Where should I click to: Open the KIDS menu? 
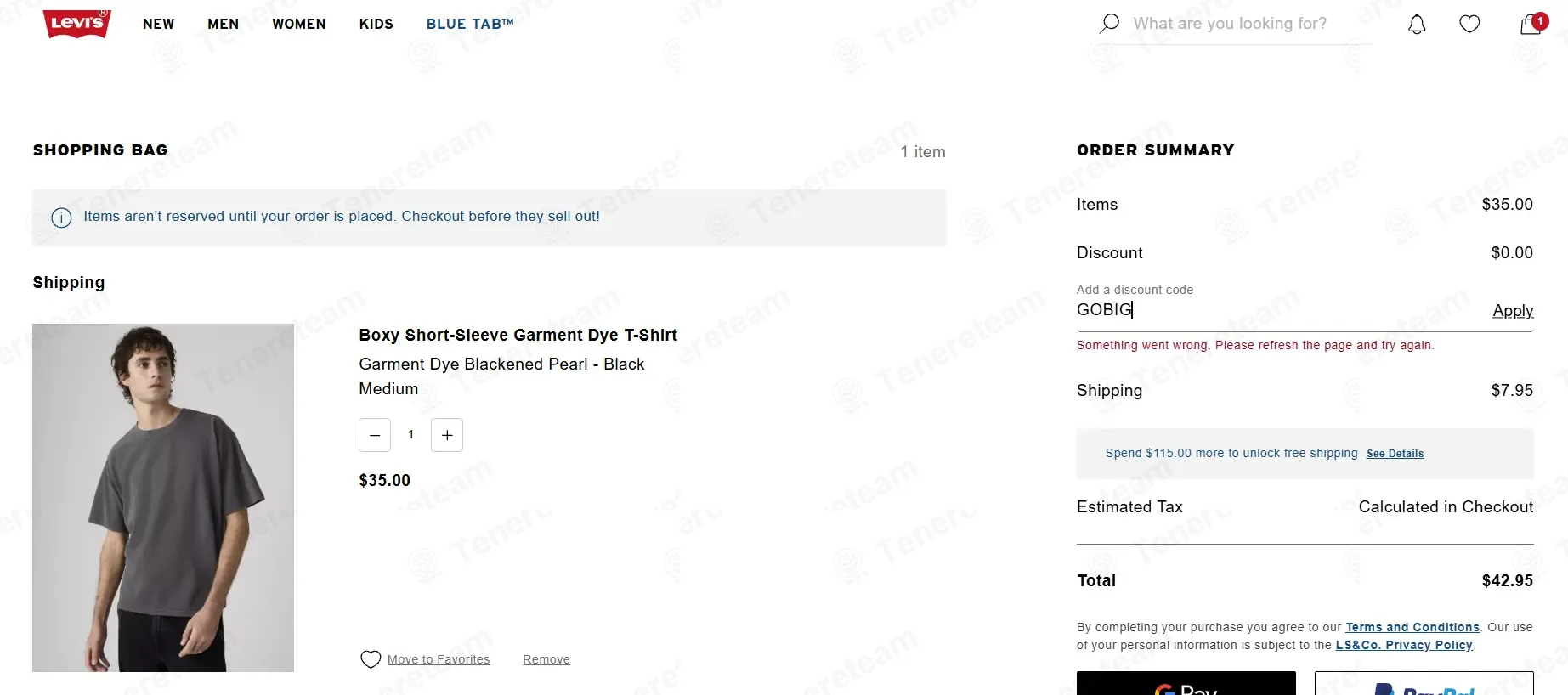click(376, 24)
